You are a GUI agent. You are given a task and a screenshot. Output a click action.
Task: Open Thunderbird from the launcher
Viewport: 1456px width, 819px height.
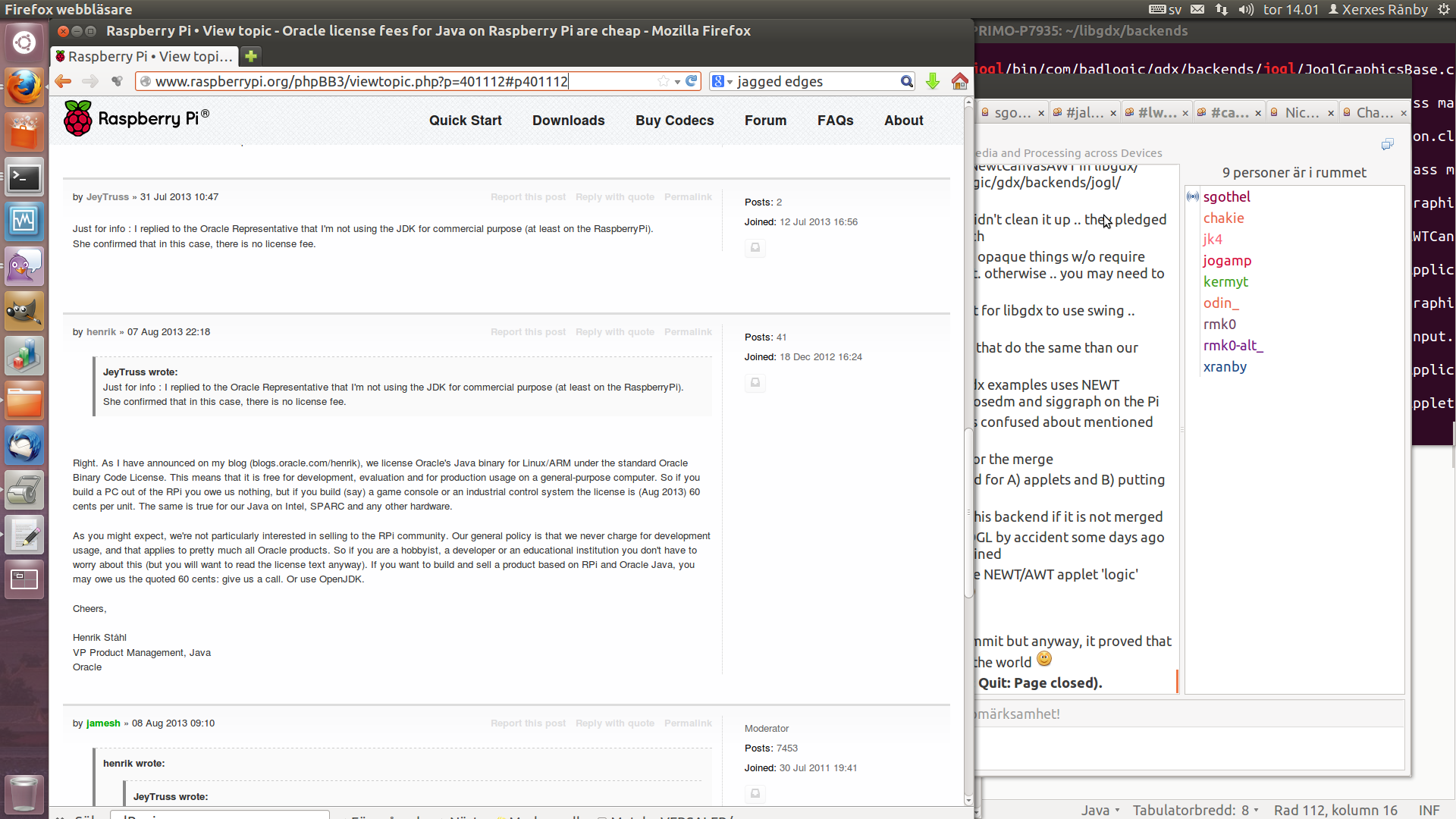24,445
